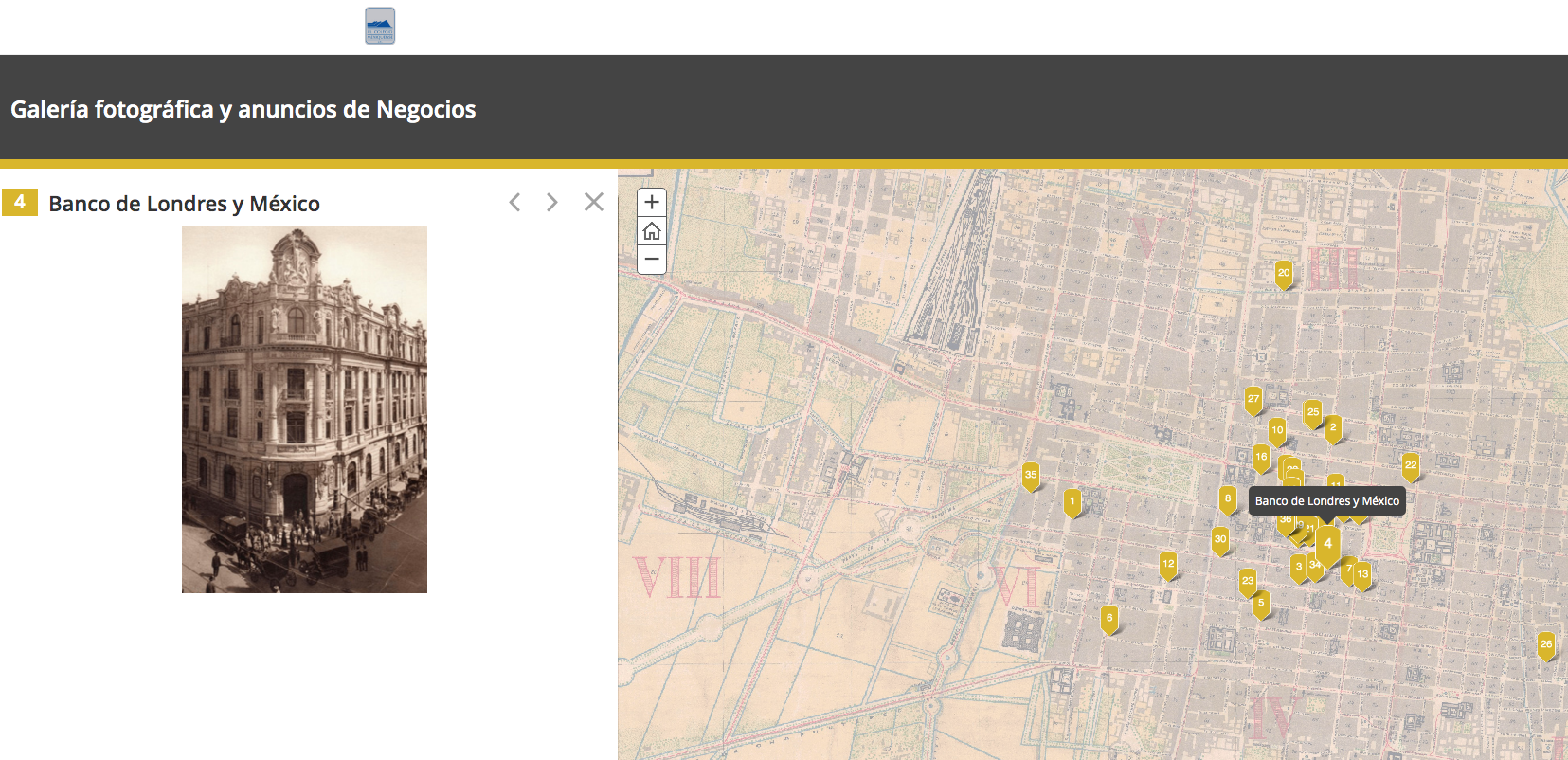Select map marker number 20
The width and height of the screenshot is (1568, 760).
pyautogui.click(x=1284, y=274)
